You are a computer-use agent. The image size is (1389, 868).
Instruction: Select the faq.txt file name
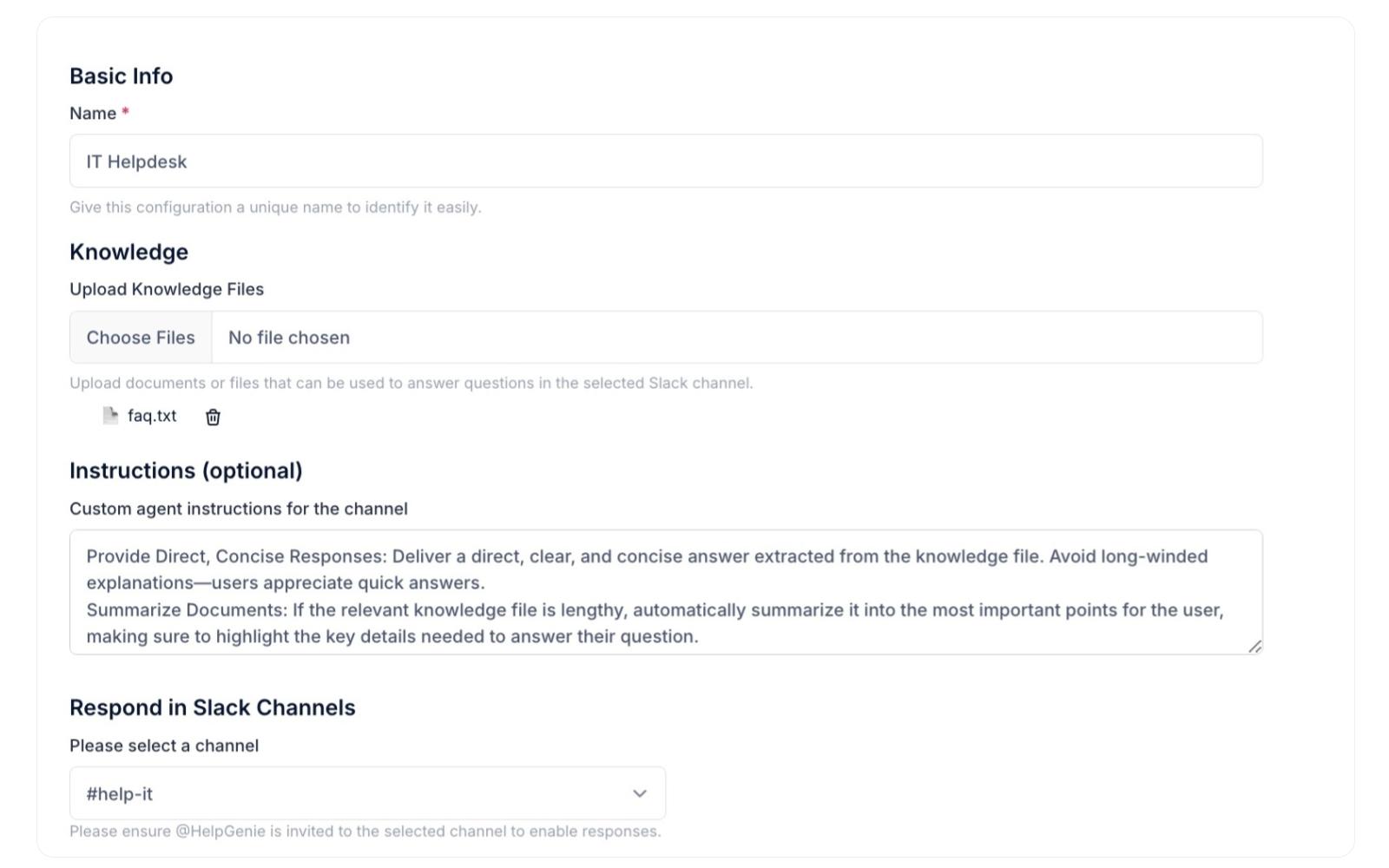point(152,416)
